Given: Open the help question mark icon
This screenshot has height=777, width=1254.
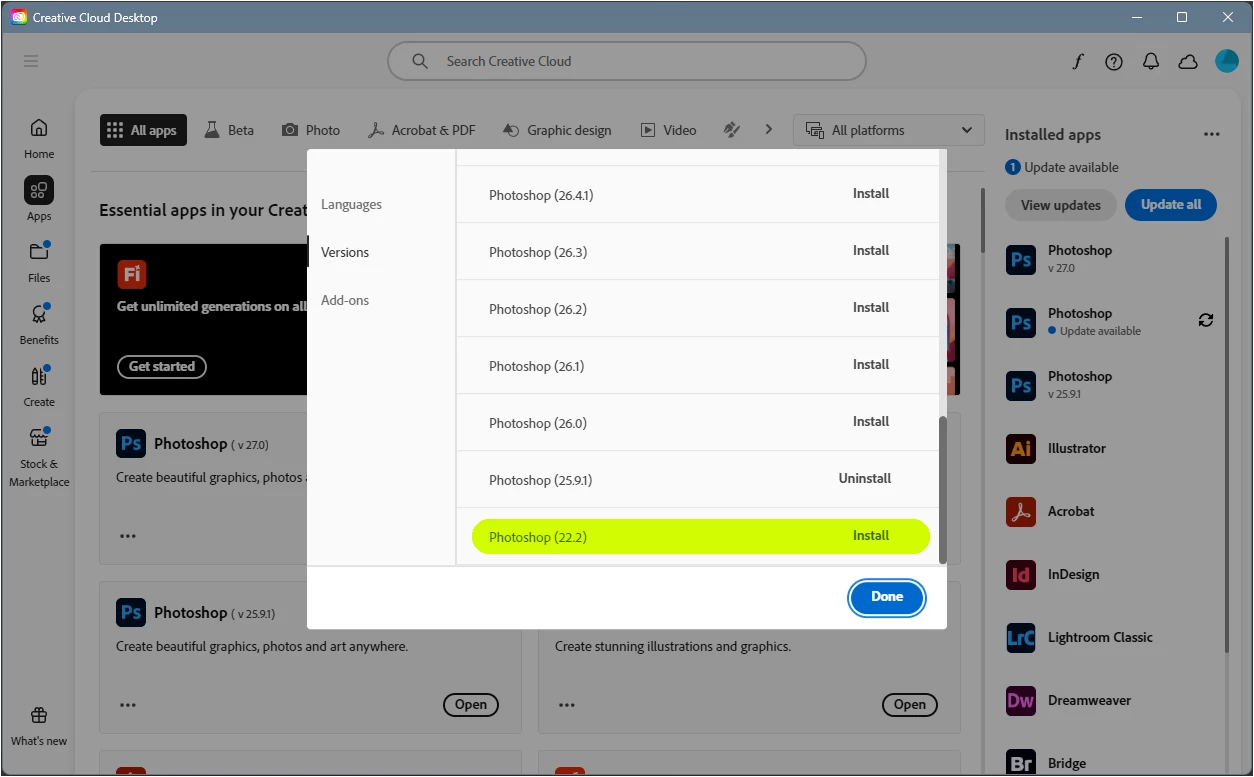Looking at the screenshot, I should coord(1114,61).
